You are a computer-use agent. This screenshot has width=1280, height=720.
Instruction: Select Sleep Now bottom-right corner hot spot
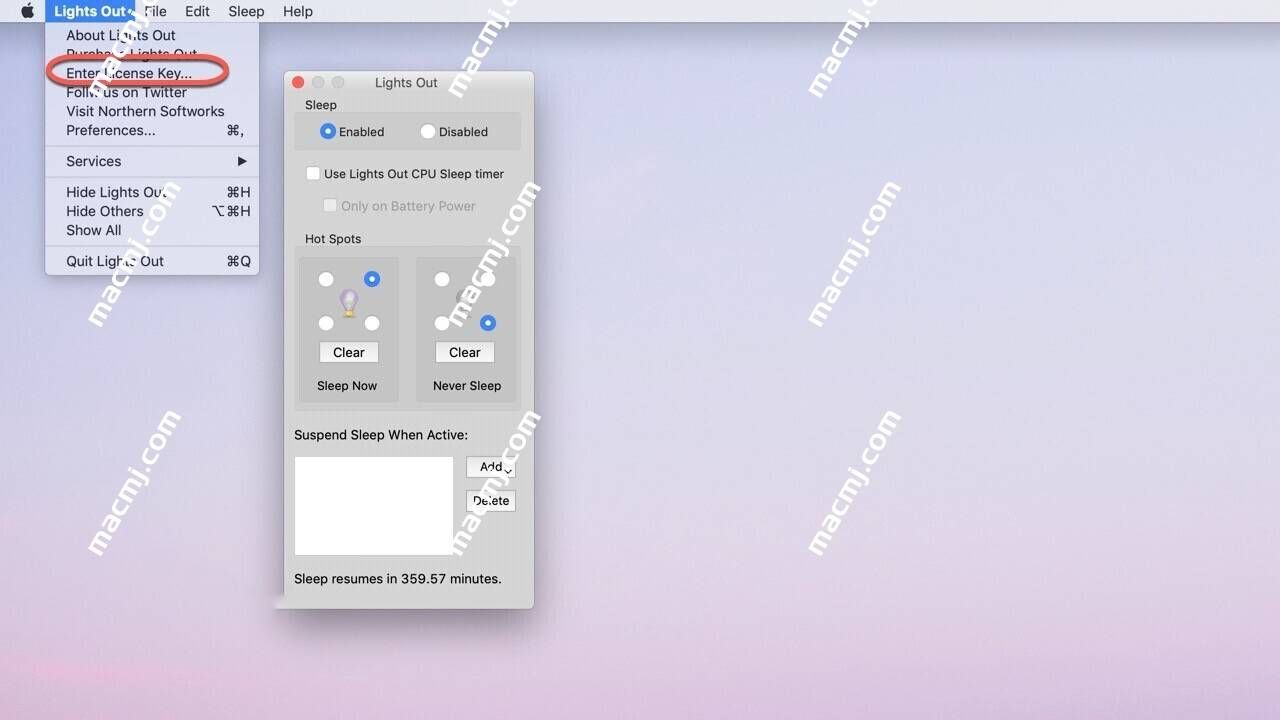coord(372,323)
